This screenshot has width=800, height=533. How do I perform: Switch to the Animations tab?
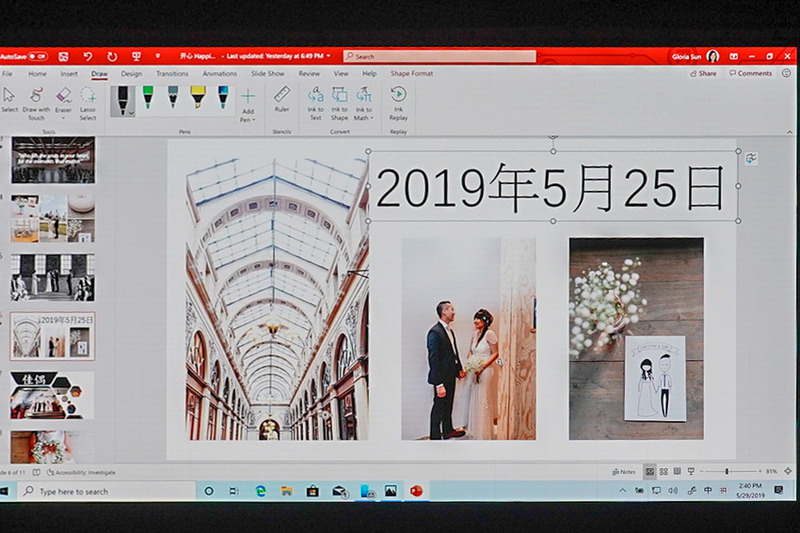219,74
